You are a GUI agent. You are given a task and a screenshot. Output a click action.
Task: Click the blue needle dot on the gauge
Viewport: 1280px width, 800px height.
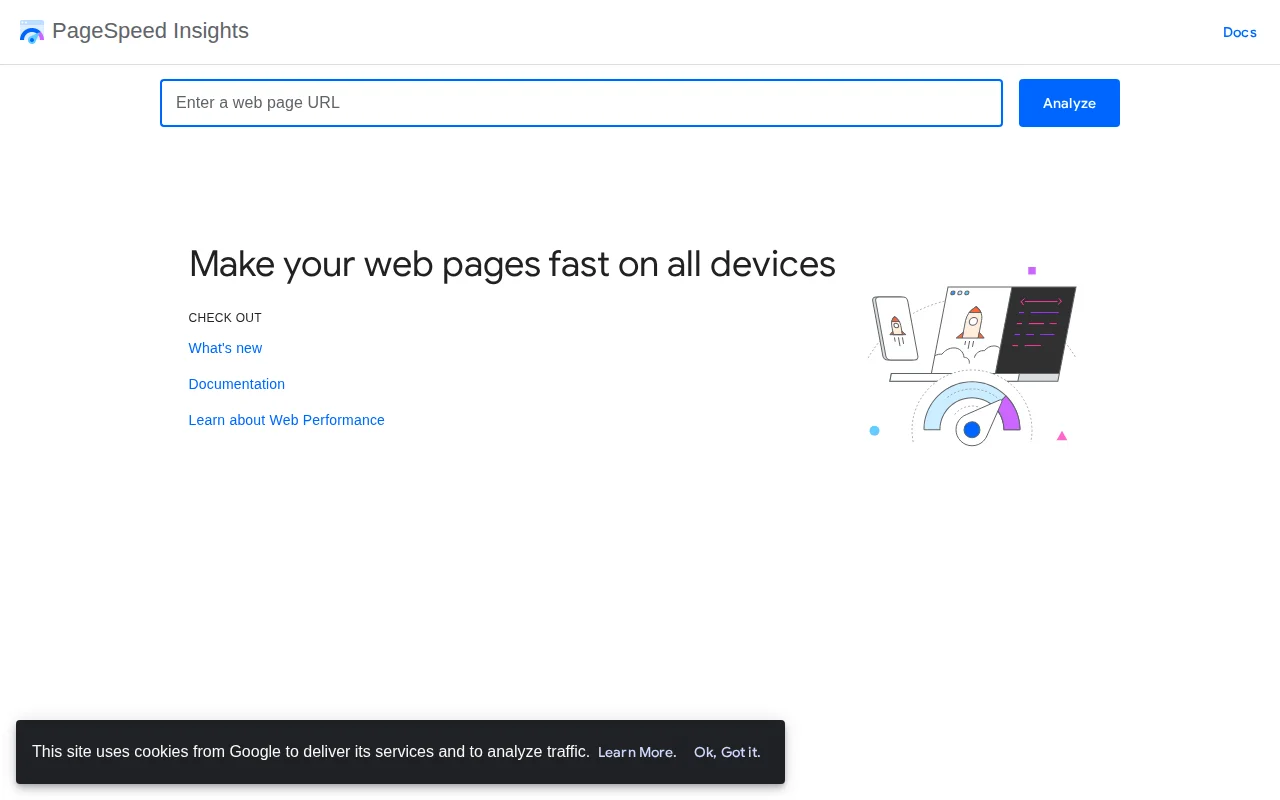tap(971, 429)
